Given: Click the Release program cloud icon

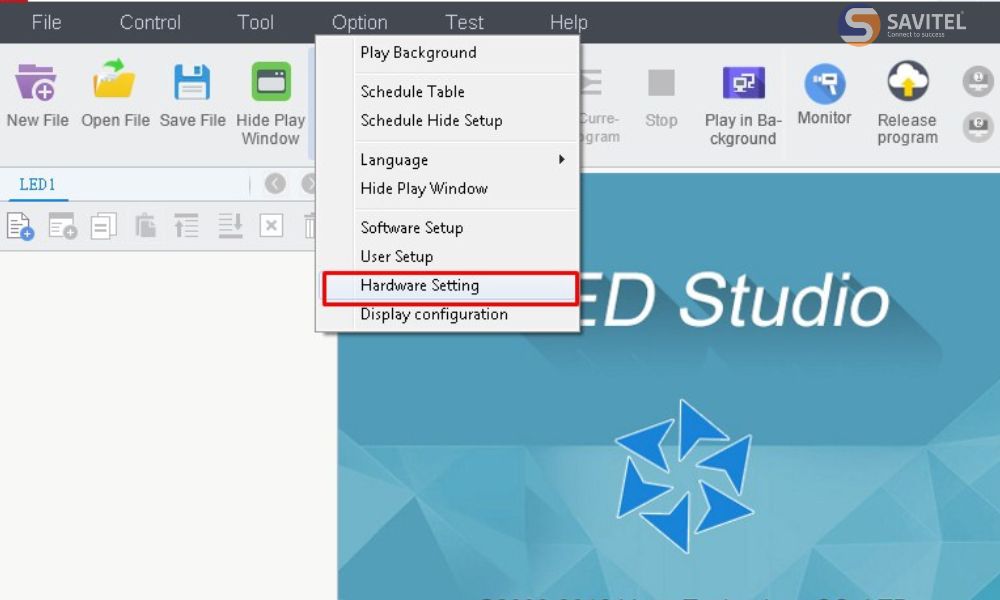Looking at the screenshot, I should point(908,81).
